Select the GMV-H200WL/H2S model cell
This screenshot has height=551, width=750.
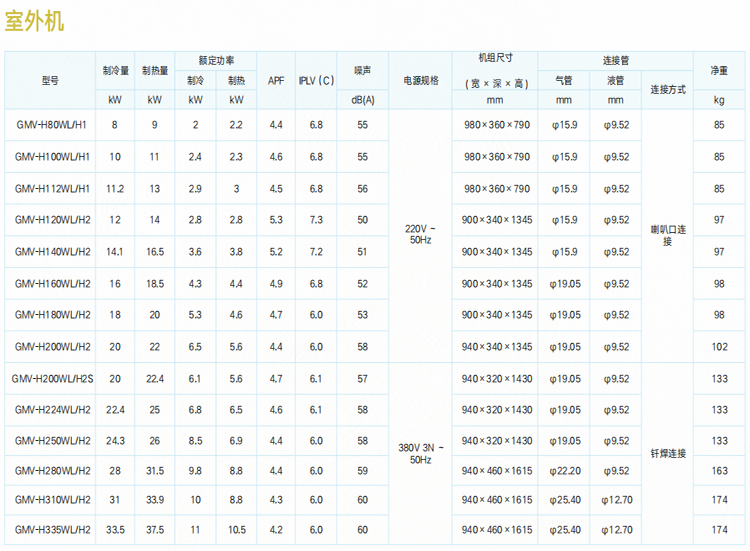coord(52,379)
